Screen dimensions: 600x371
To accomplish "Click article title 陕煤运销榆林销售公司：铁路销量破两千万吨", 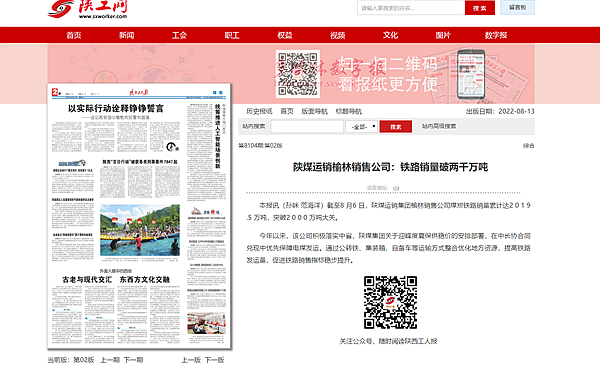I will [390, 167].
